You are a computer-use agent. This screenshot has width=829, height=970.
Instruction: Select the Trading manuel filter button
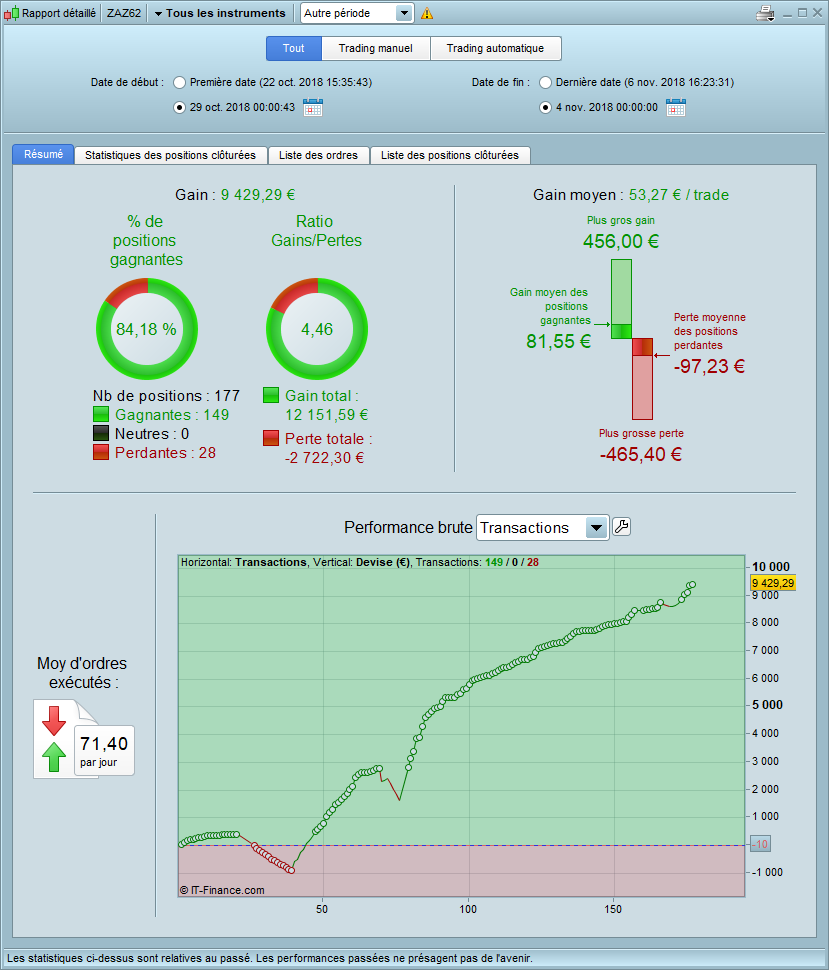(376, 48)
